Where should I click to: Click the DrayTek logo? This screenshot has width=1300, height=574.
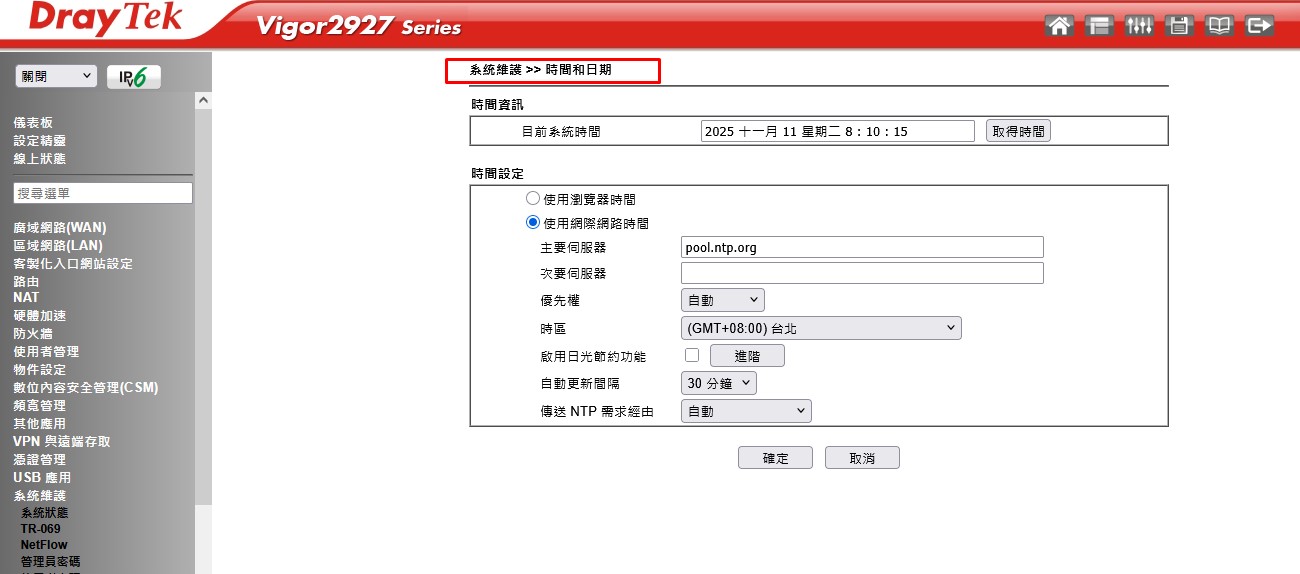tap(106, 18)
